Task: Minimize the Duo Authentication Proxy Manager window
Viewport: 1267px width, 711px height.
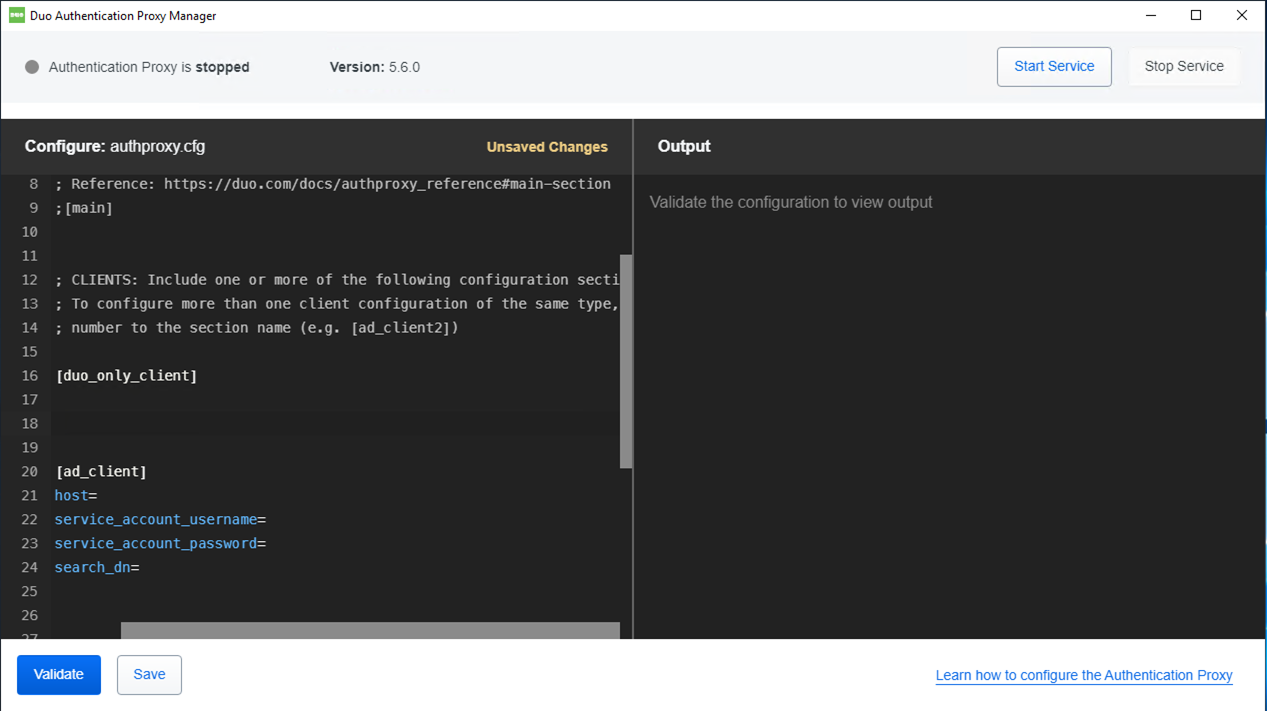Action: 1151,16
